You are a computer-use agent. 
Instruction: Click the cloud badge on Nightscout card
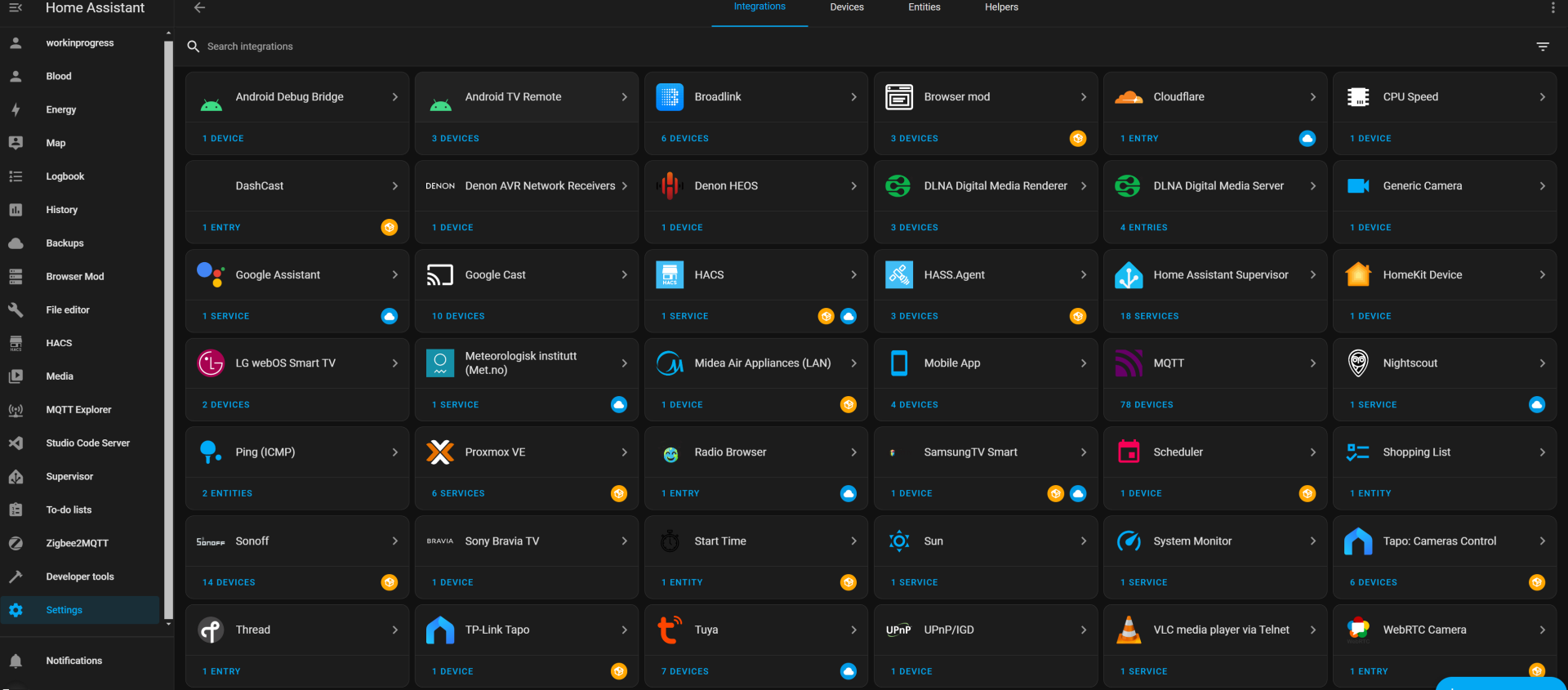click(1537, 405)
